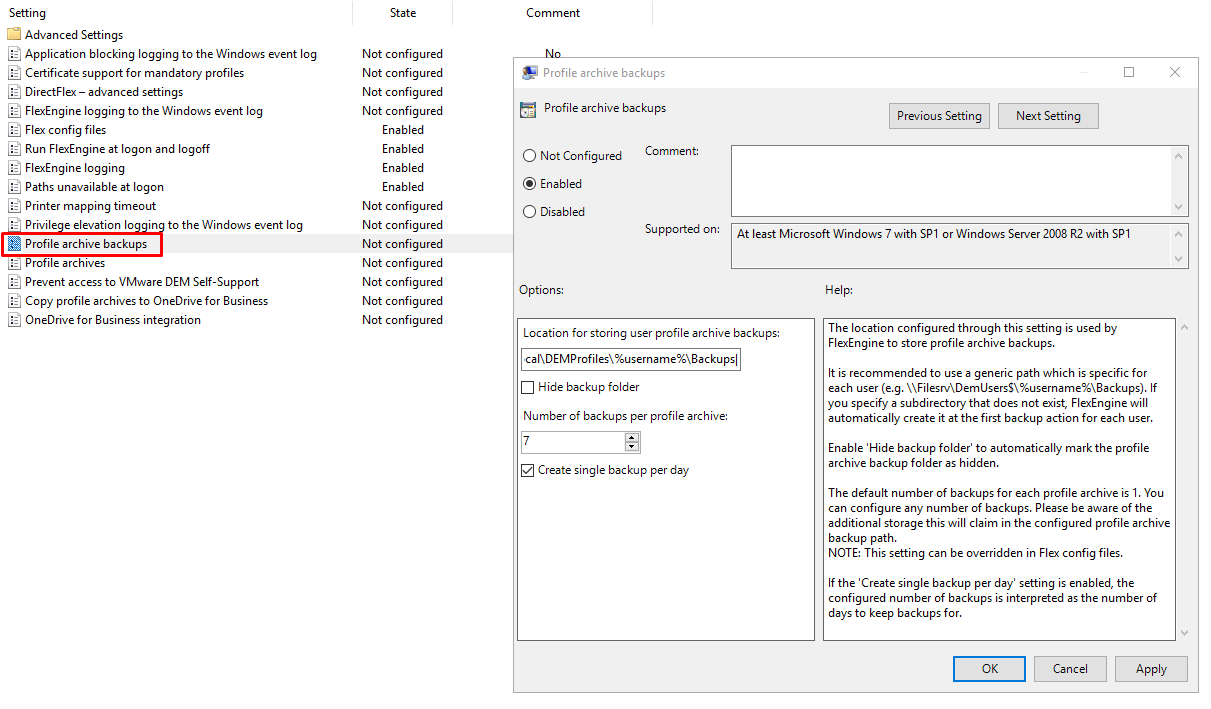Click inside the backup location text field
Viewport: 1211px width, 709px height.
coord(628,359)
